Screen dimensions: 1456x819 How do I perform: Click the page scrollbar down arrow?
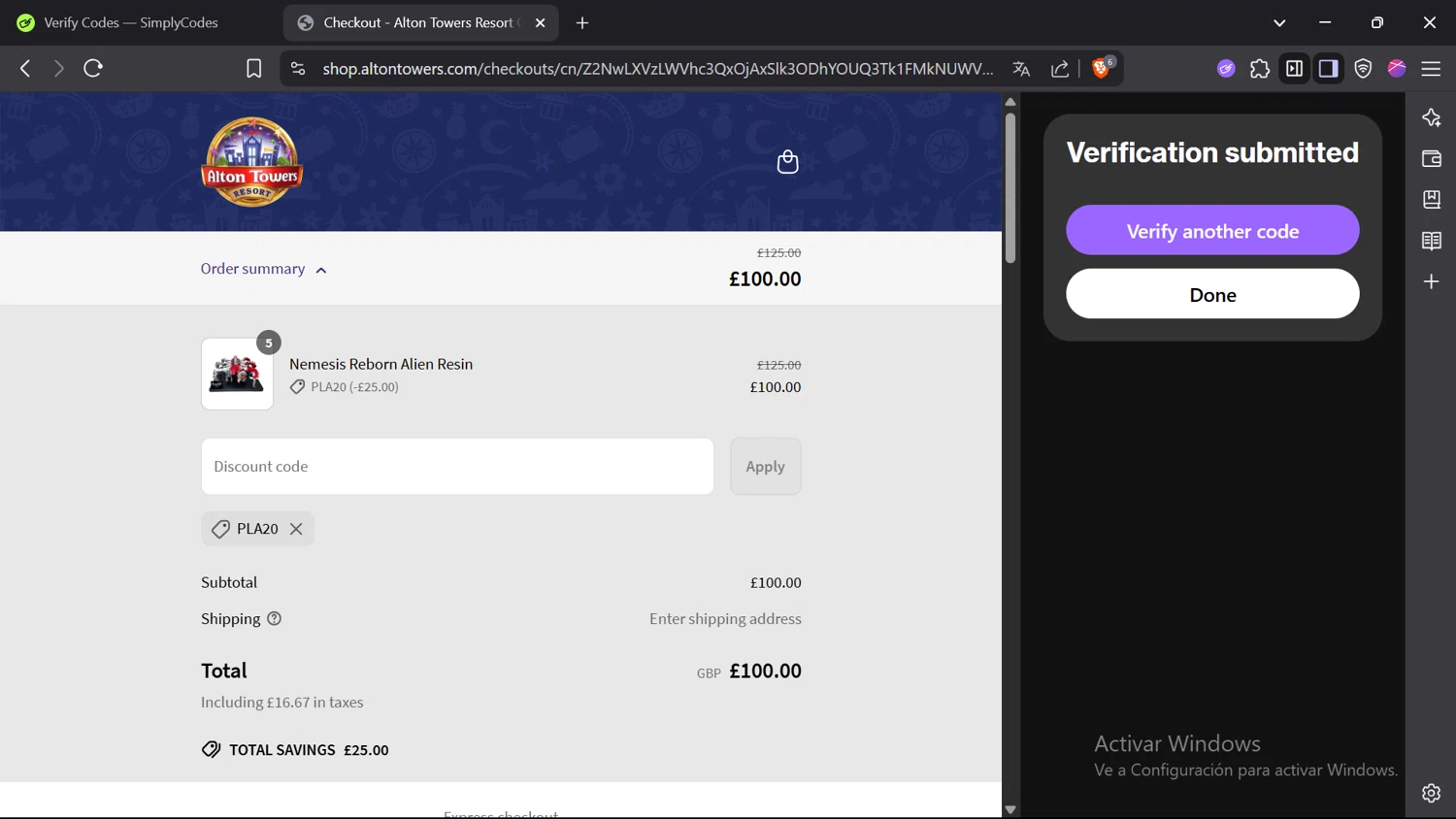point(1010,809)
